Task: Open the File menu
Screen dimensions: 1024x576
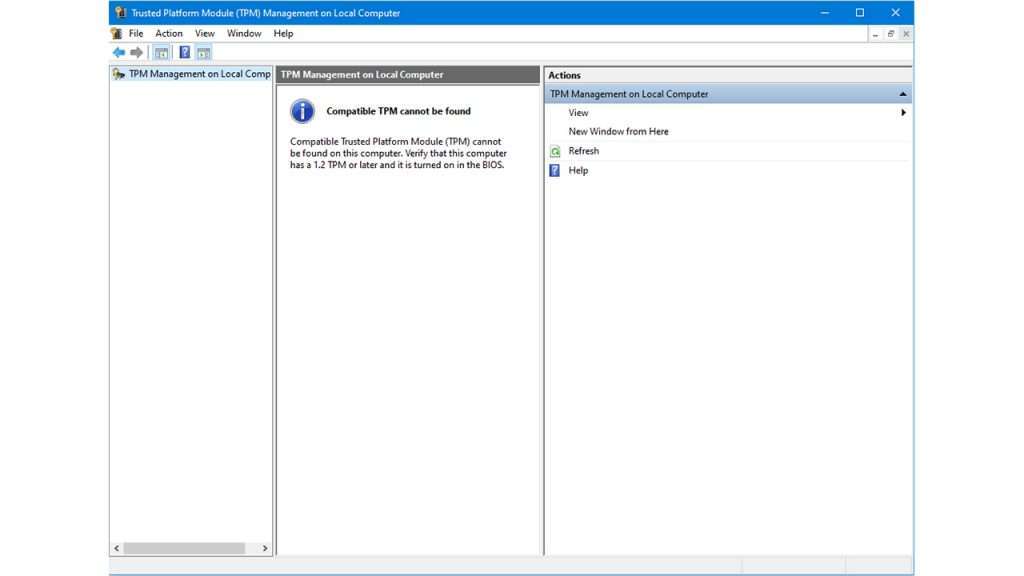Action: click(x=136, y=33)
